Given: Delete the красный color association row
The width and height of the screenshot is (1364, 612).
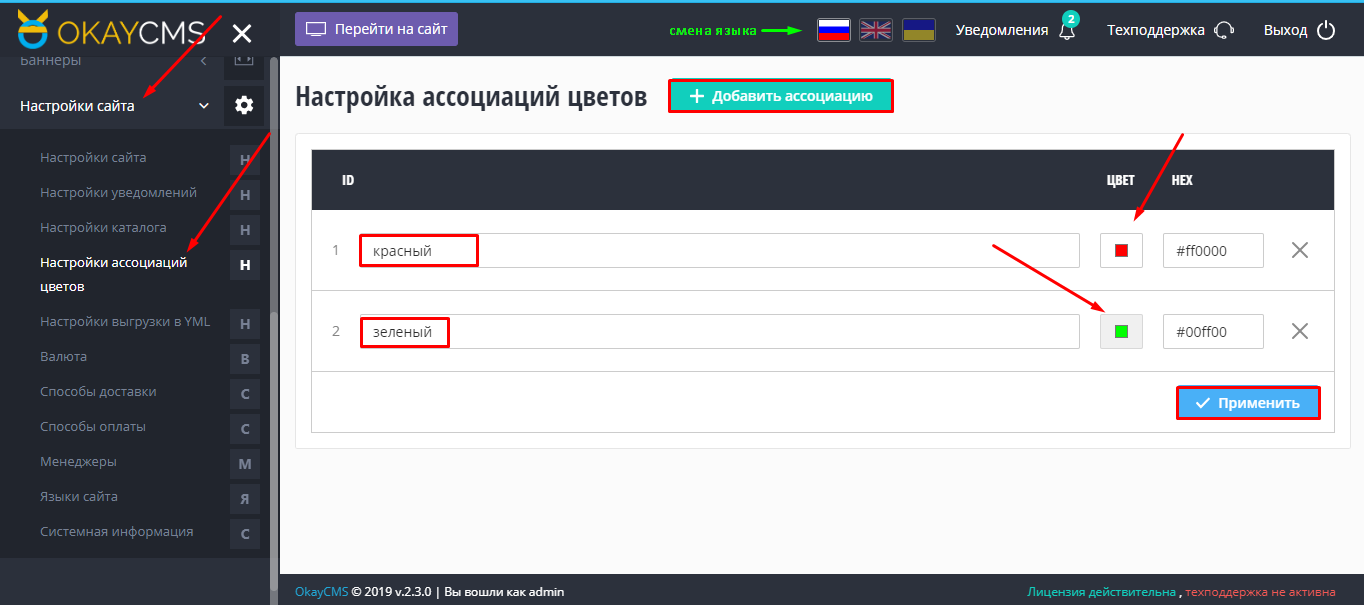Looking at the screenshot, I should tap(1299, 250).
